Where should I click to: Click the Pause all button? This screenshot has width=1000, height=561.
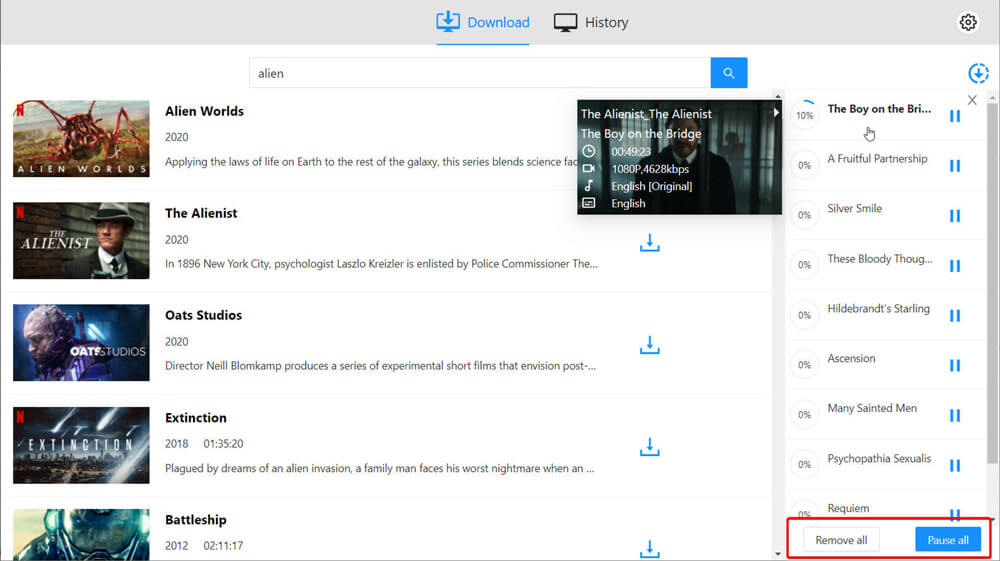pyautogui.click(x=948, y=540)
